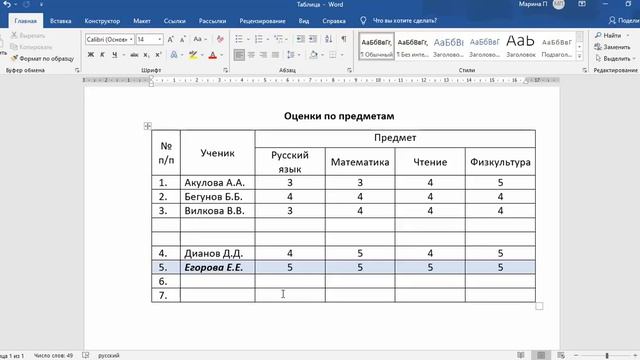Viewport: 640px width, 360px height.
Task: Click Replace (Заменить)
Action: (x=612, y=47)
